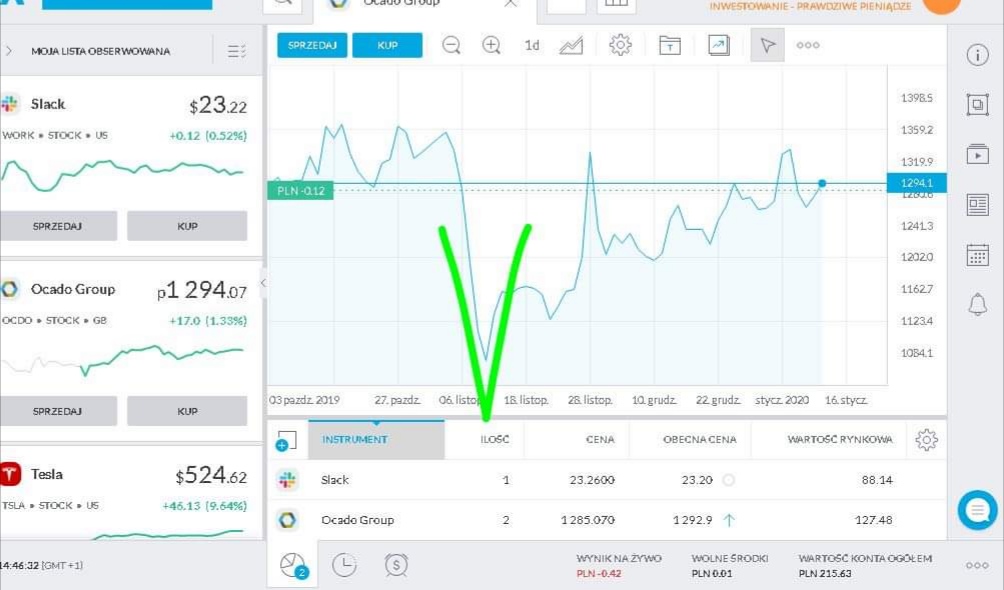Zoom in the chart with plus magnifier

pyautogui.click(x=491, y=45)
